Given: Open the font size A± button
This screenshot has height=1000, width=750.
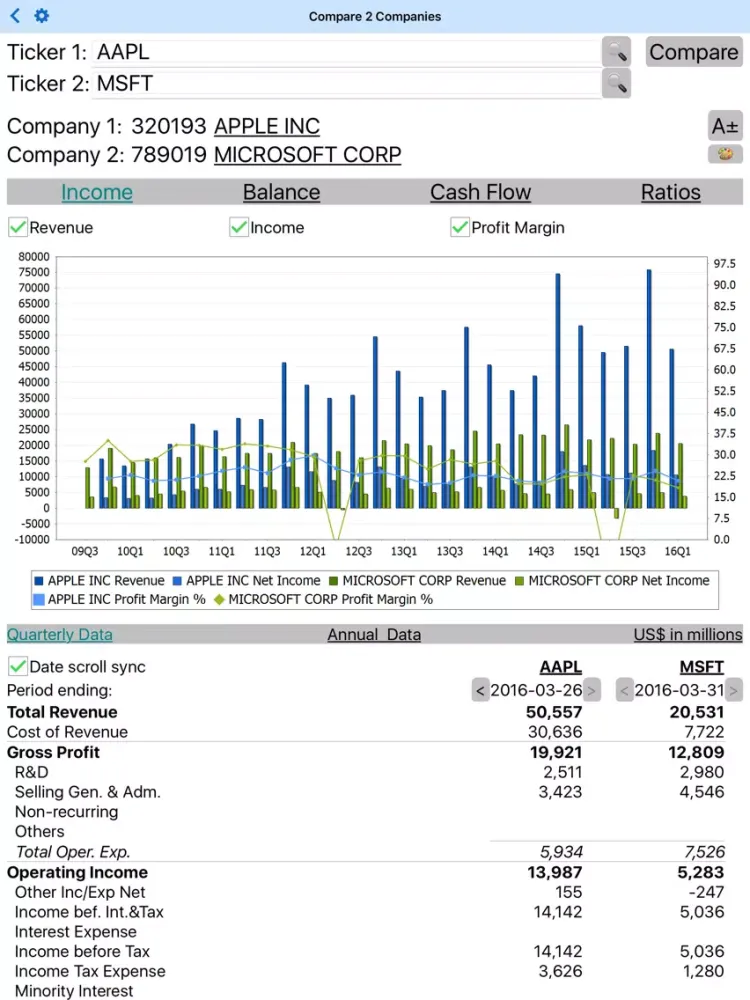Looking at the screenshot, I should pos(725,126).
